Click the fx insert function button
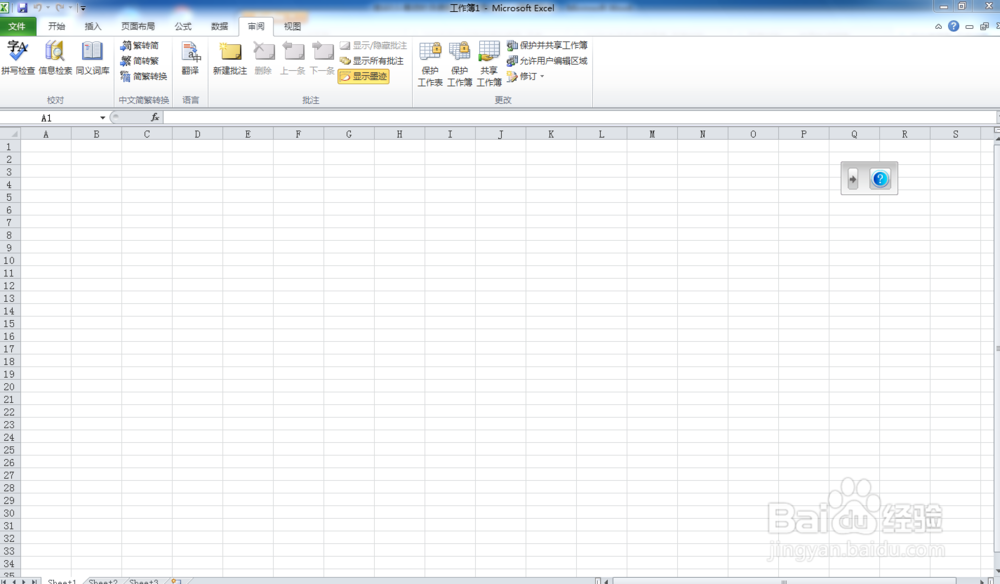Image resolution: width=1000 pixels, height=584 pixels. [x=155, y=117]
